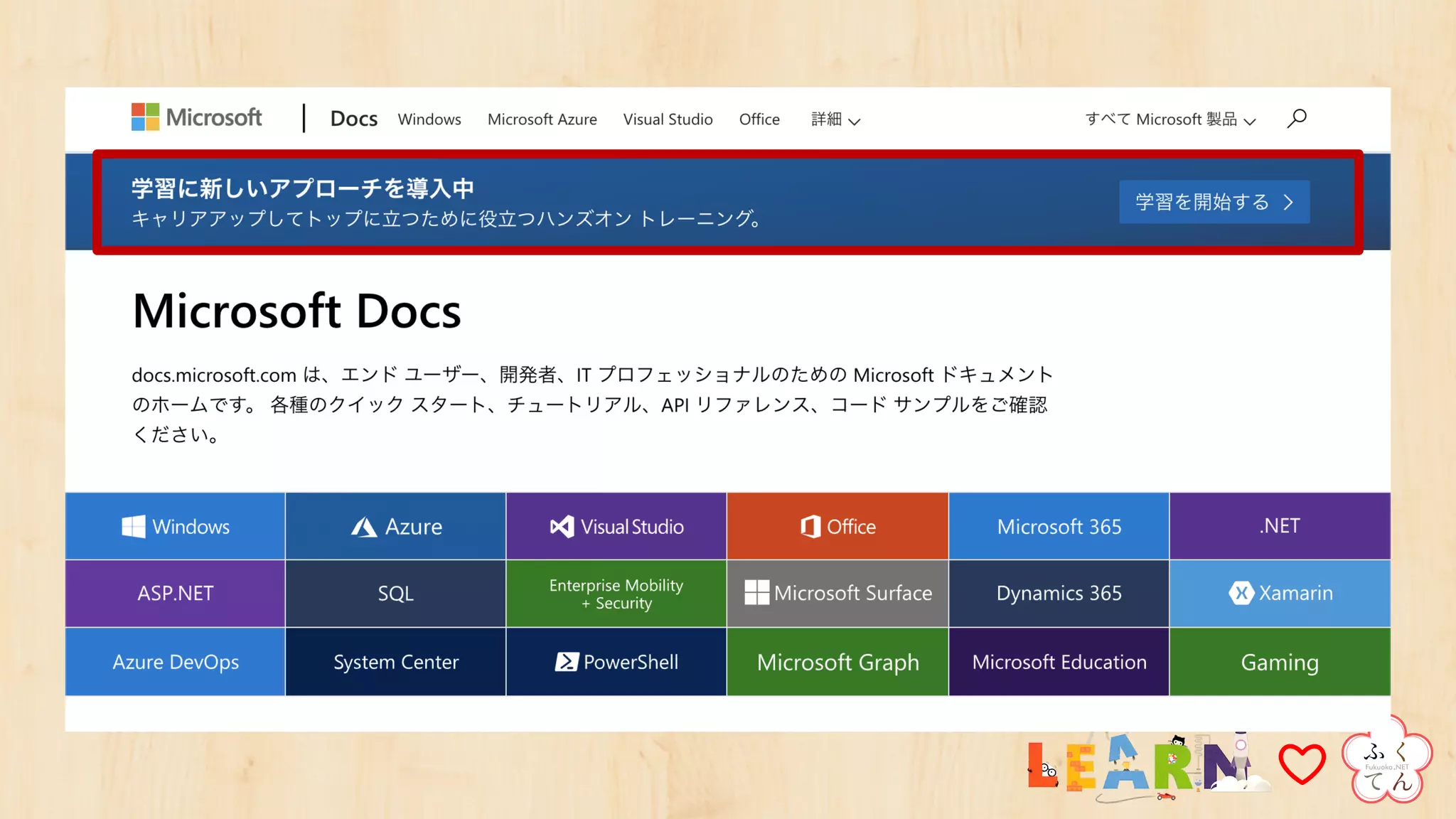Click the Windows logo icon on Windows tile
This screenshot has width=1456, height=819.
pyautogui.click(x=134, y=527)
